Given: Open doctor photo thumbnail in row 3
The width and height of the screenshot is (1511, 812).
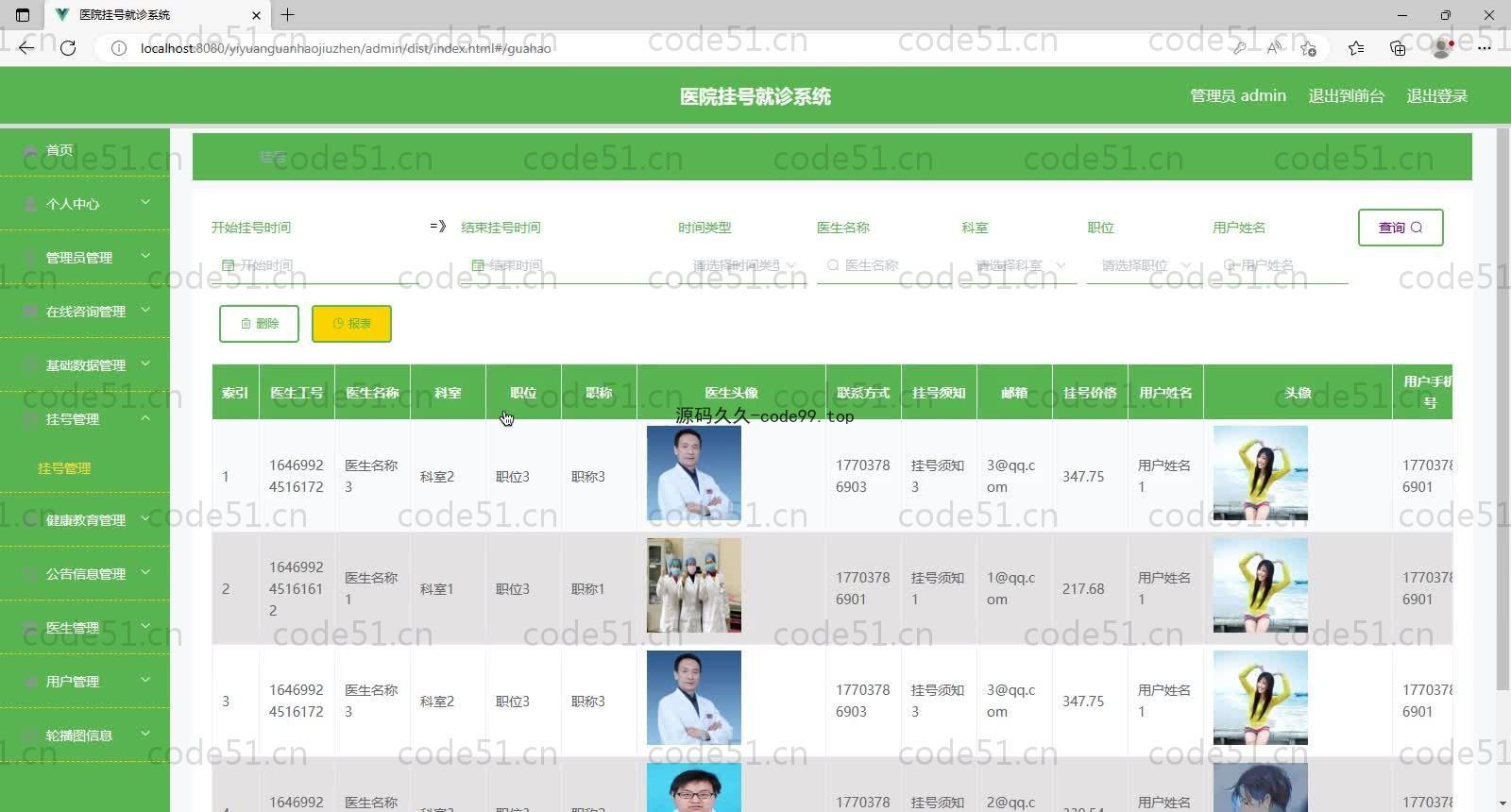Looking at the screenshot, I should click(x=694, y=698).
